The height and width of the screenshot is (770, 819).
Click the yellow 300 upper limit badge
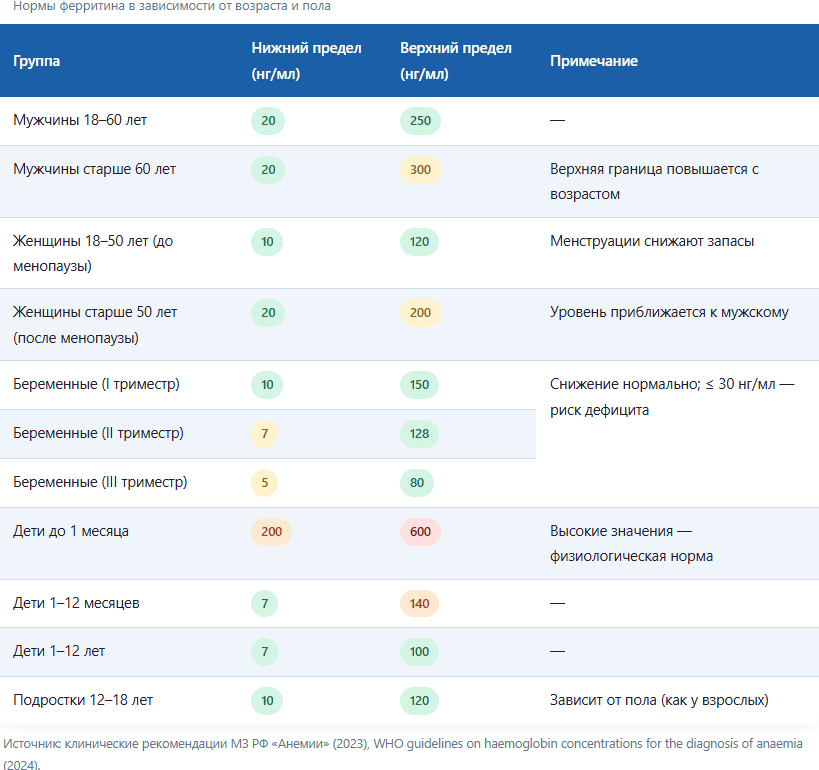coord(420,170)
